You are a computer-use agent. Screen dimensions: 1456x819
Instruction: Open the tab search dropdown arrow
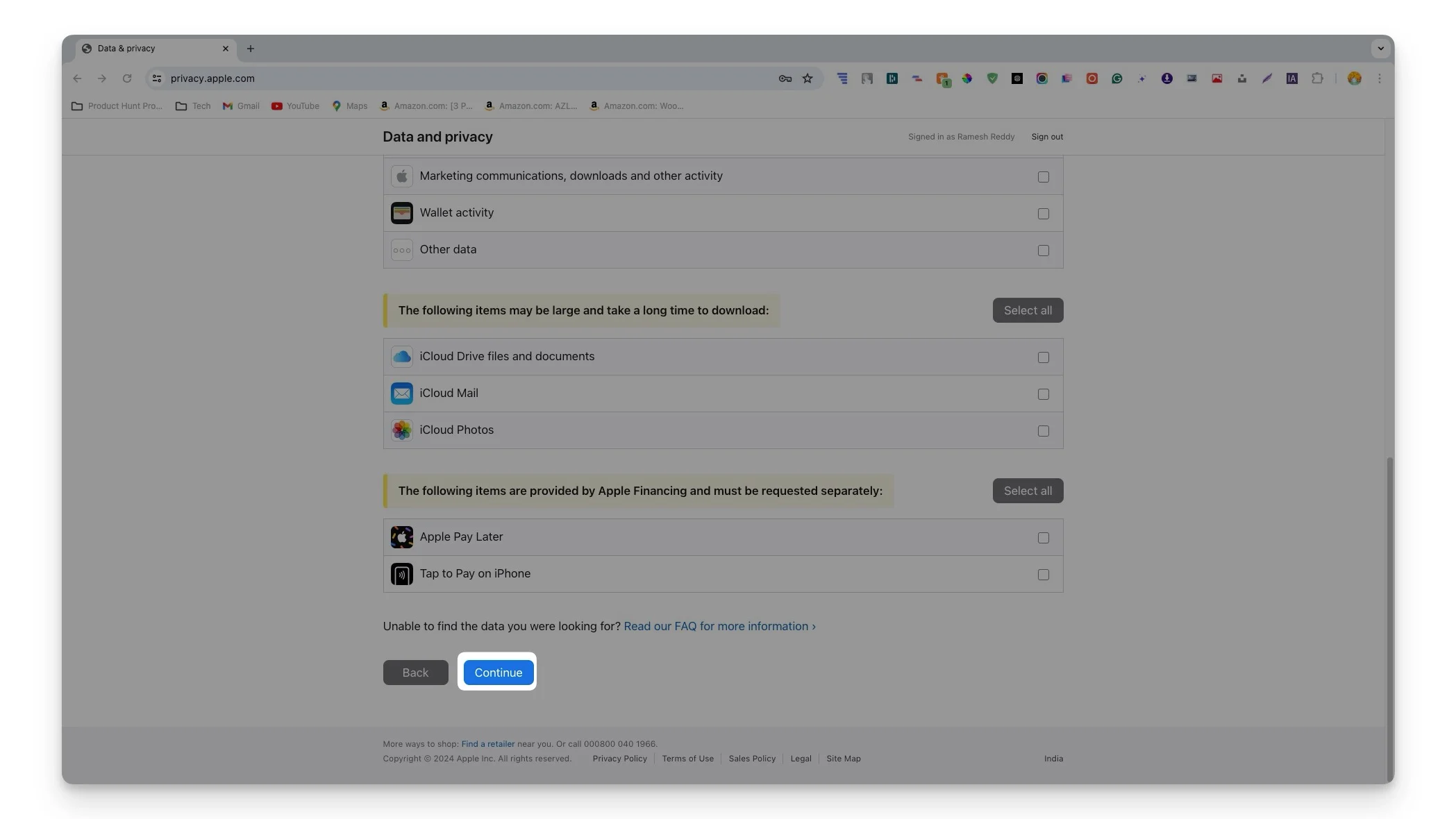(x=1380, y=49)
